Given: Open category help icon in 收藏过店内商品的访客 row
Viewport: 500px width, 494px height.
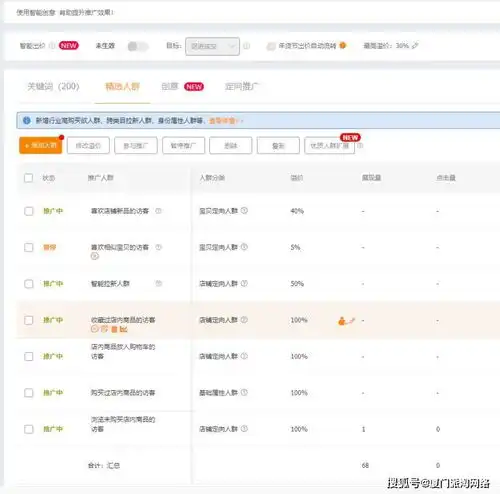Looking at the screenshot, I should pos(244,320).
